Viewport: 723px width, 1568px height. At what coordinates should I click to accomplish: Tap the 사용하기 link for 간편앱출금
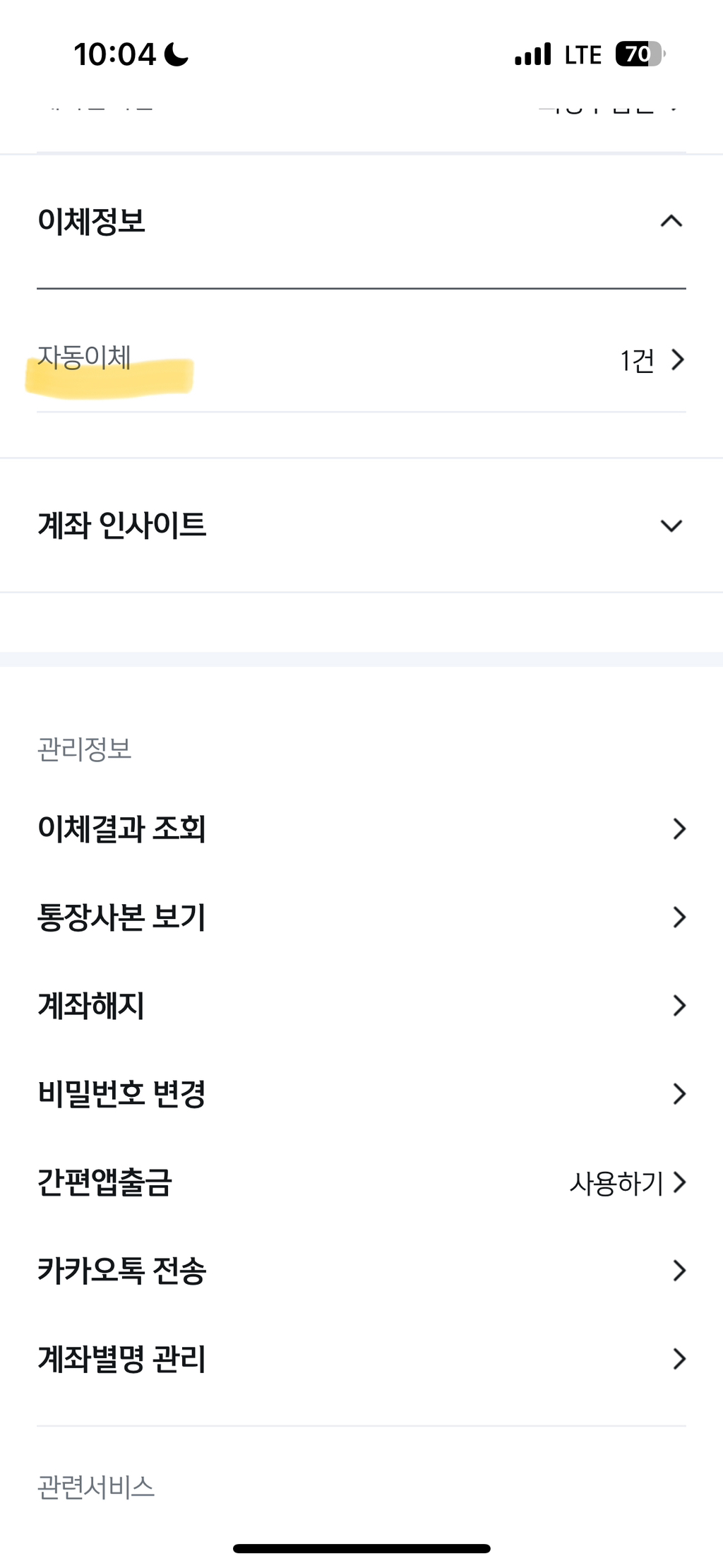[616, 1182]
